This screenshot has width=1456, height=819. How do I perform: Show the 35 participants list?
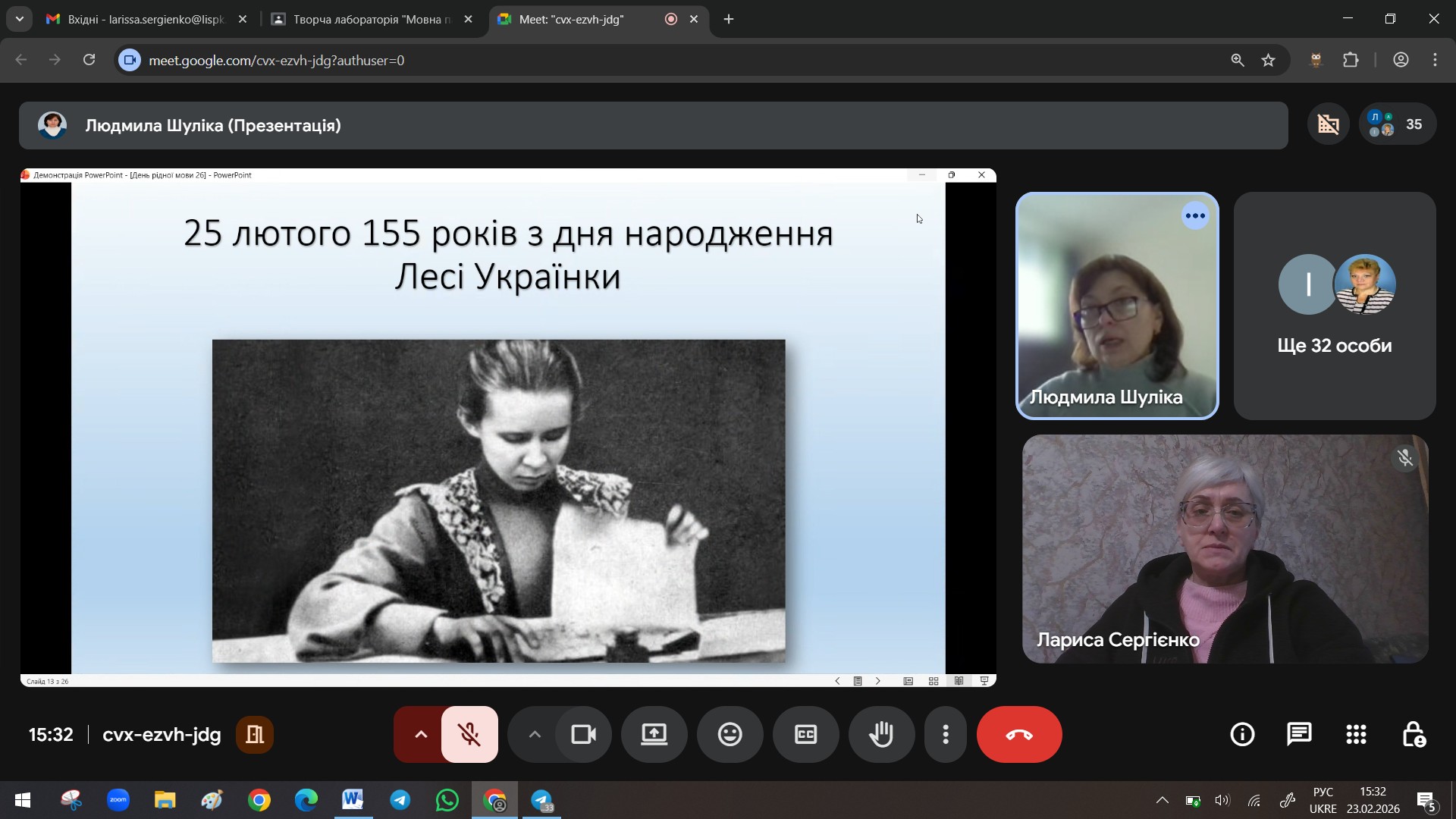[x=1398, y=124]
